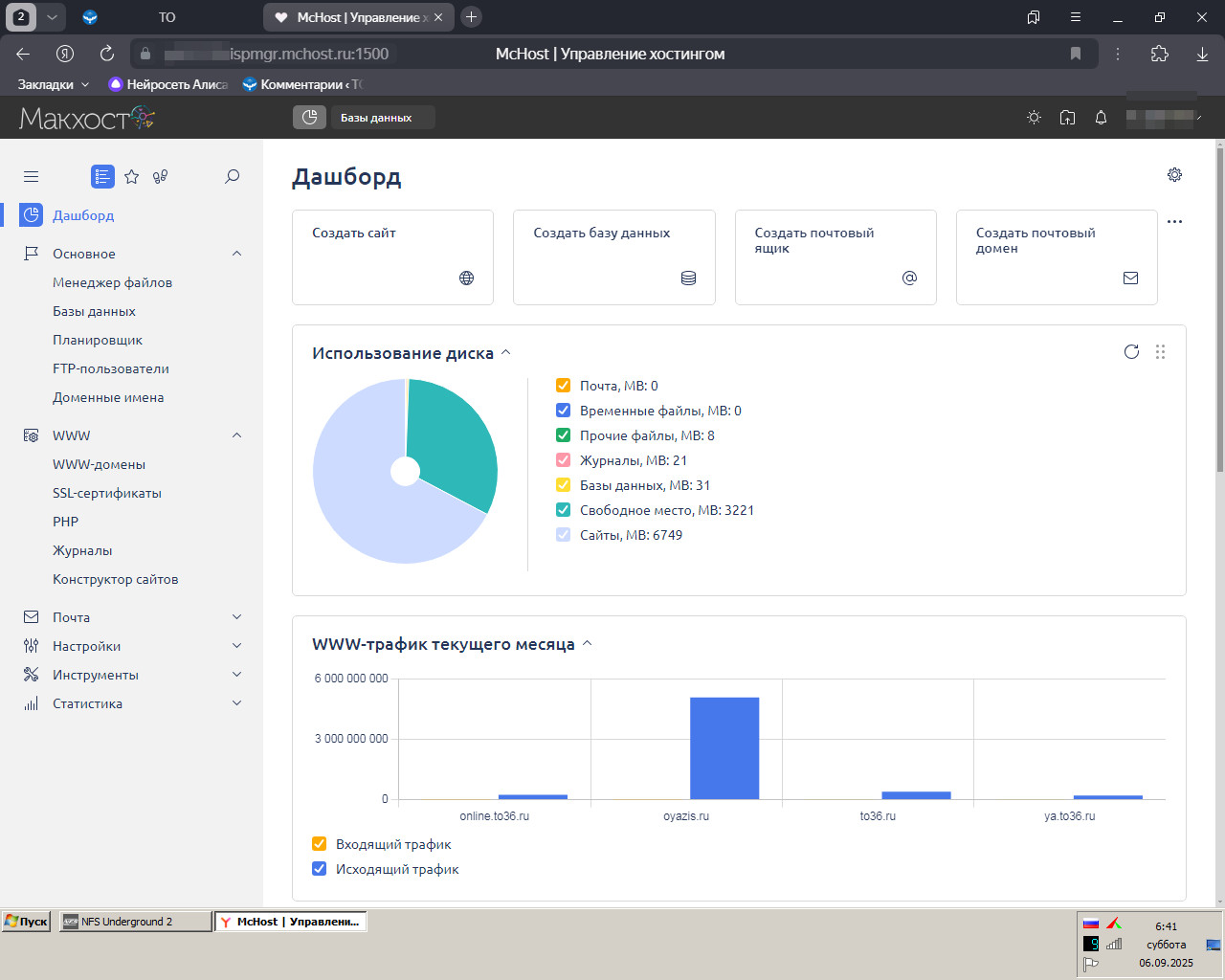Toggle the hamburger sidebar menu icon
1225x980 pixels.
coord(31,176)
